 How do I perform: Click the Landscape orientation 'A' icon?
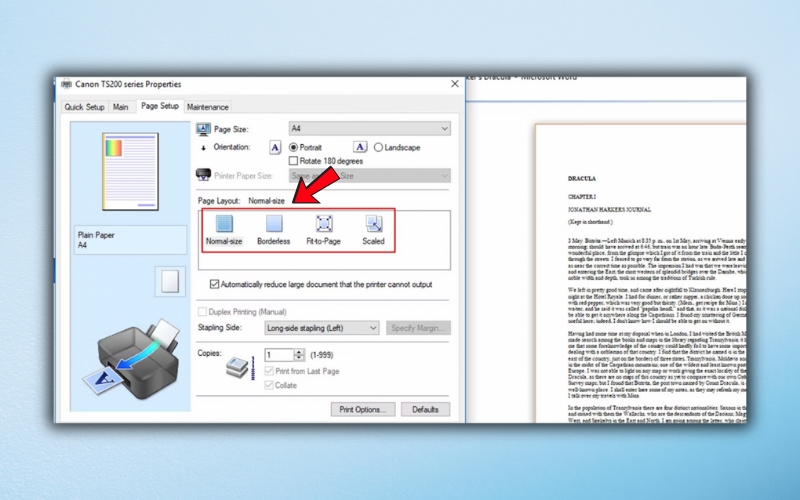(360, 147)
